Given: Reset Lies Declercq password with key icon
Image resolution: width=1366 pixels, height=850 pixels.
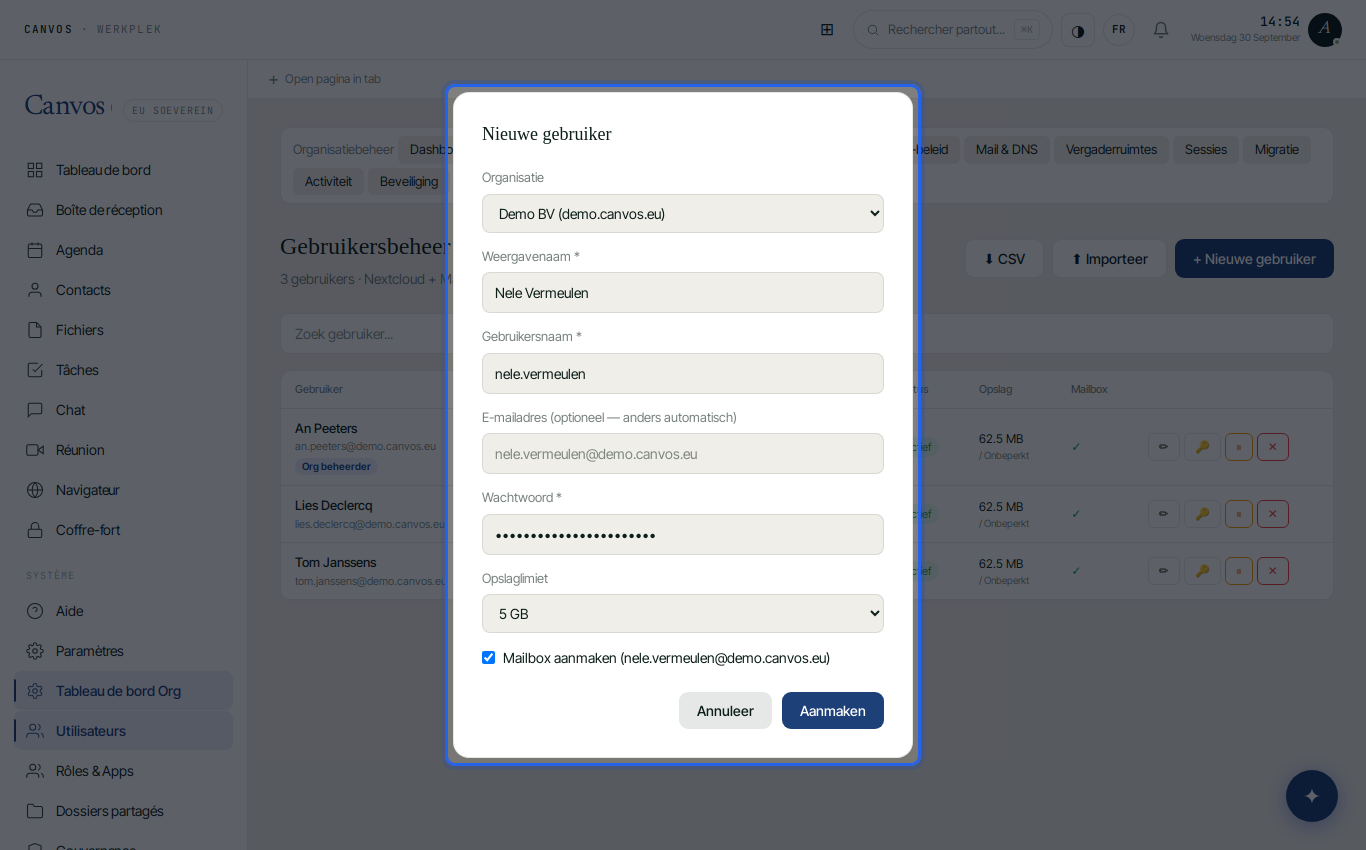Looking at the screenshot, I should pyautogui.click(x=1202, y=514).
